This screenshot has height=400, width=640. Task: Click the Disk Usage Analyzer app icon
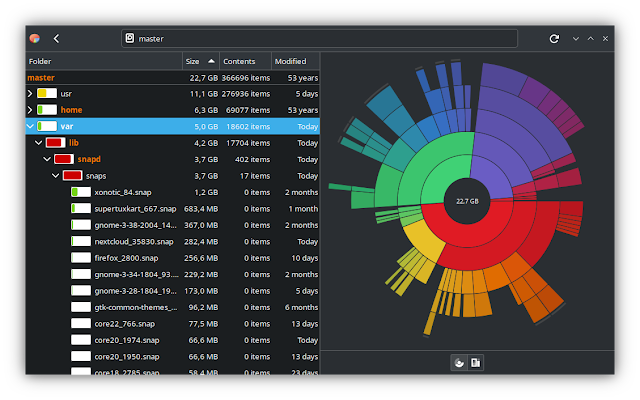[35, 39]
